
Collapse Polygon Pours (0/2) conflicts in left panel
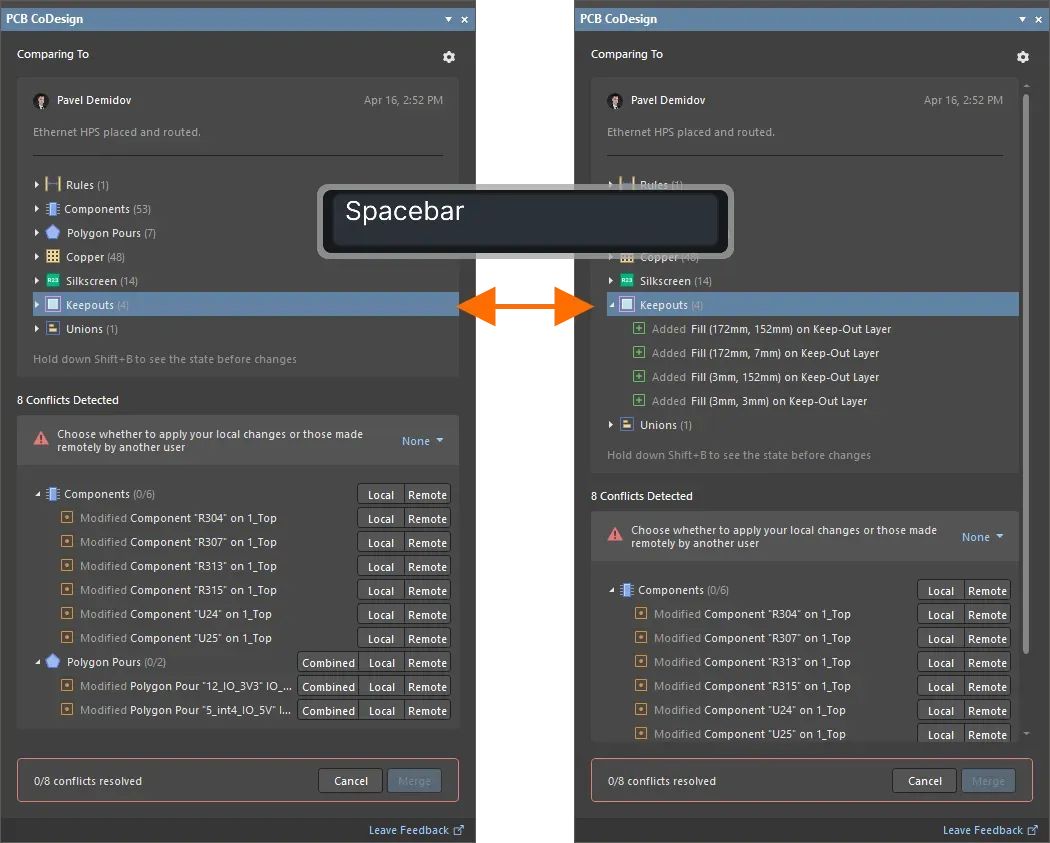pos(38,662)
